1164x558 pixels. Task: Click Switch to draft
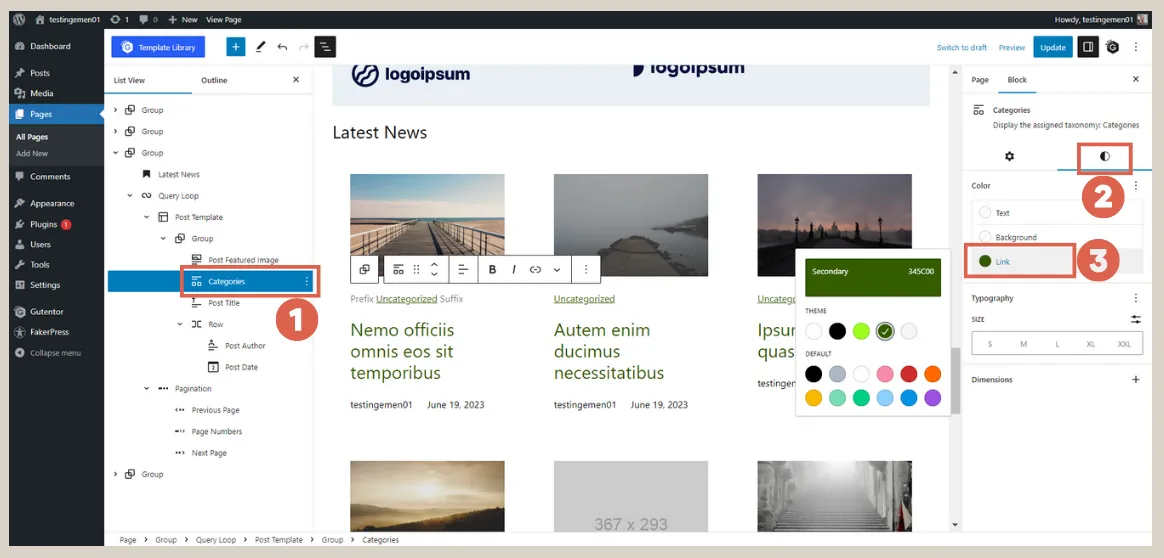point(962,47)
